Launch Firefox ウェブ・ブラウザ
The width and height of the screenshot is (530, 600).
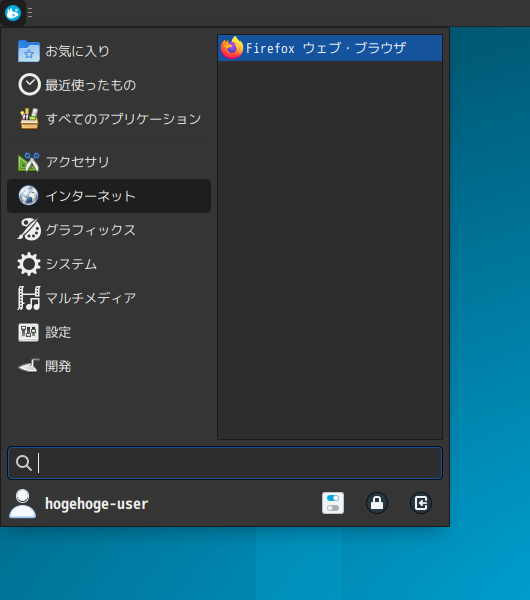pos(329,48)
